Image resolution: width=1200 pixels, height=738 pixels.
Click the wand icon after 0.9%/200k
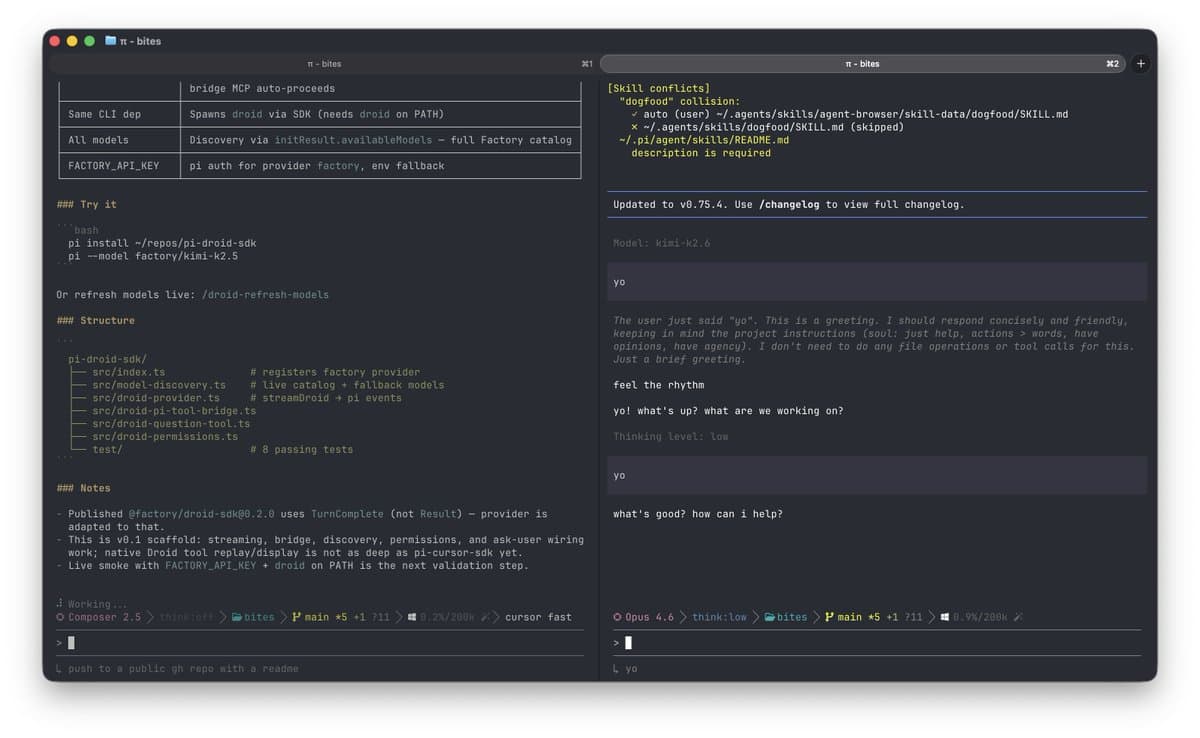click(x=1018, y=617)
